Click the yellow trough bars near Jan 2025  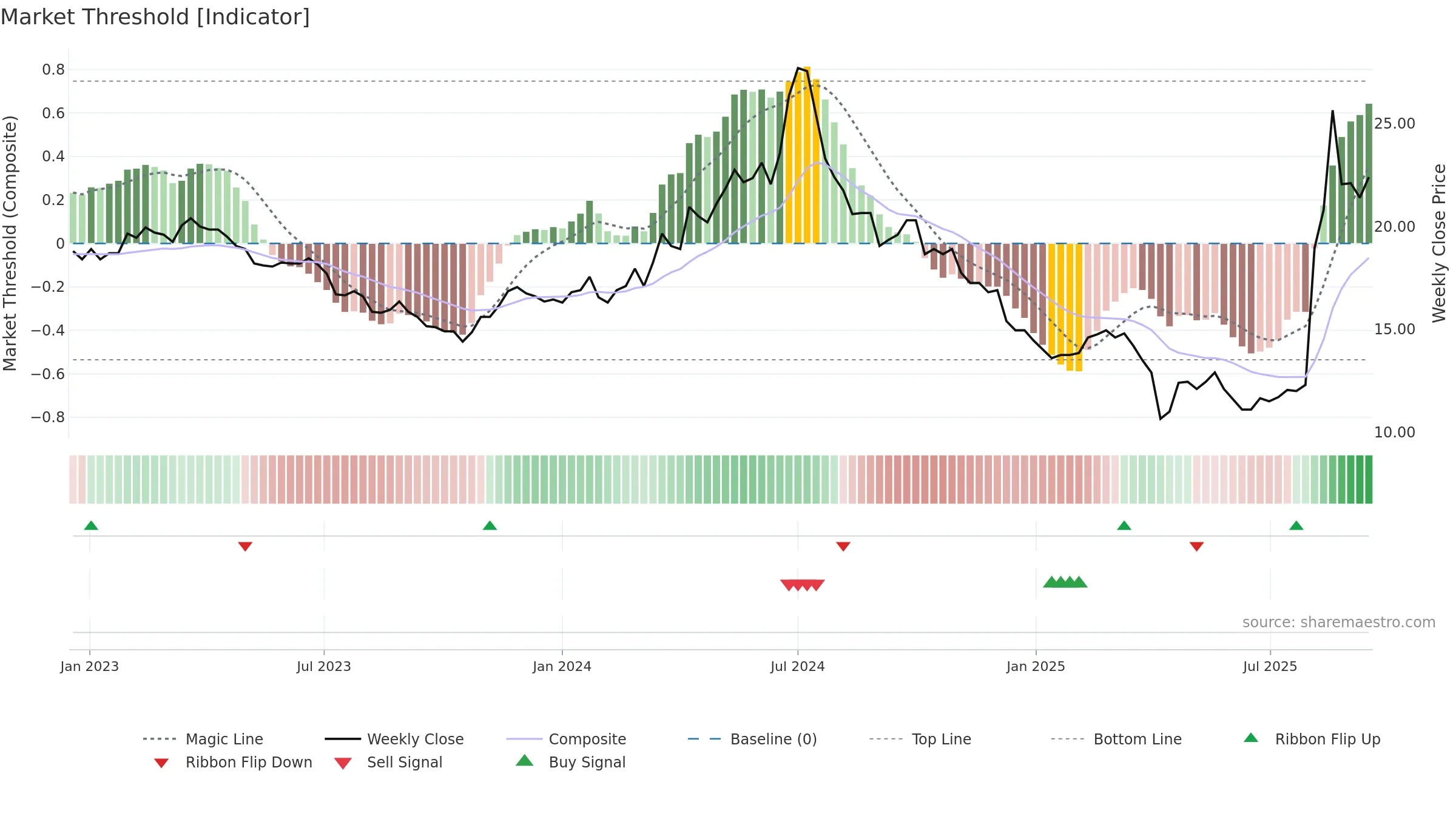[x=1065, y=307]
